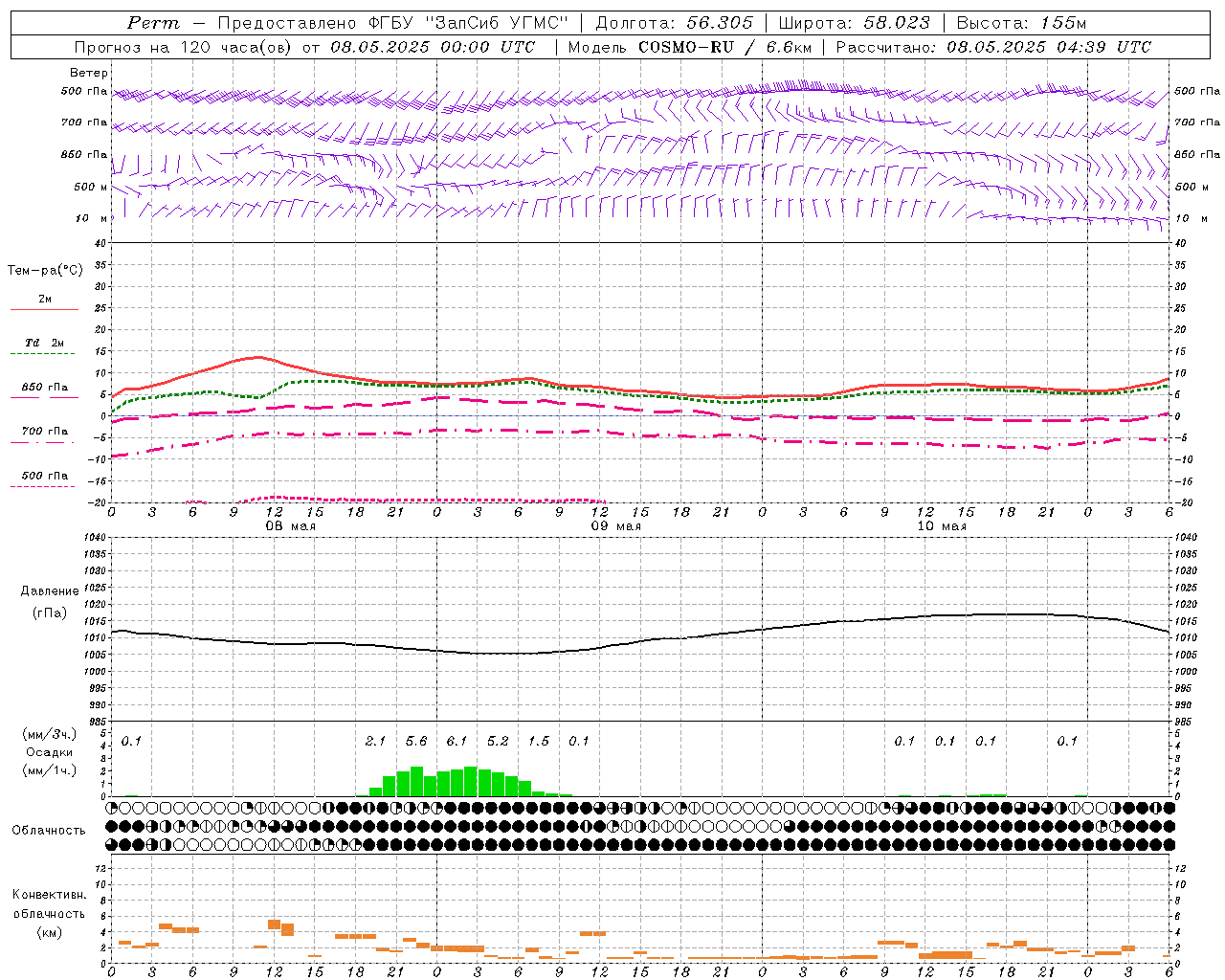1225x980 pixels.
Task: Click the 'Td 2м' dew point legend entry
Action: [x=45, y=343]
